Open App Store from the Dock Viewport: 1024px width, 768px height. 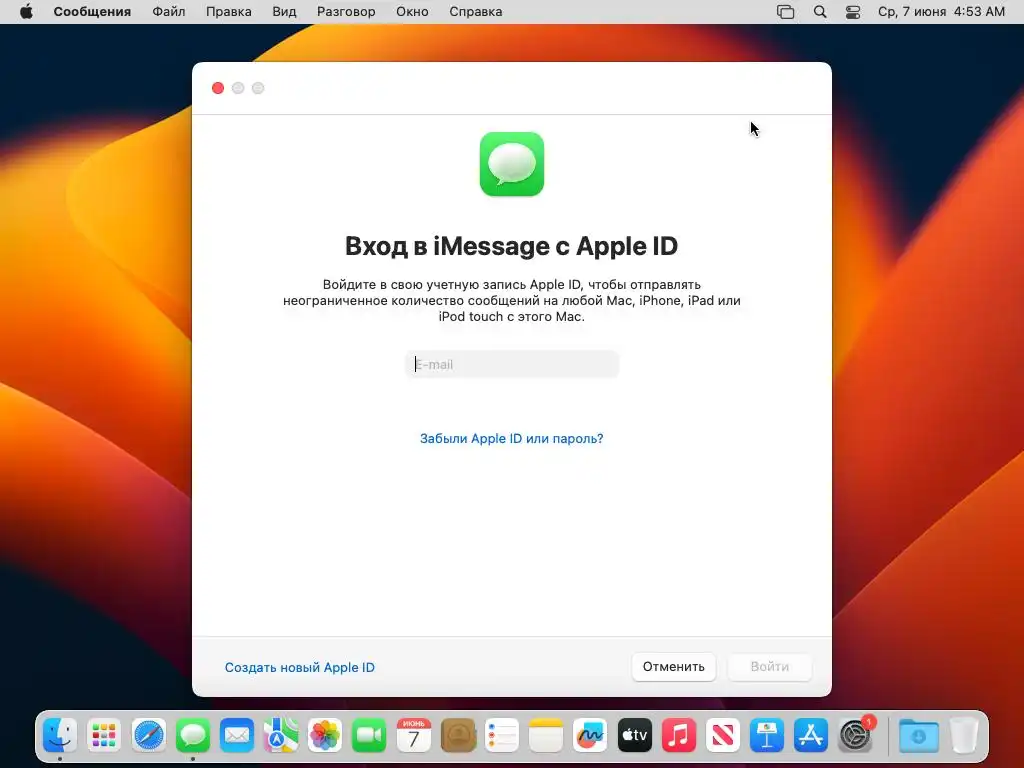pos(811,735)
